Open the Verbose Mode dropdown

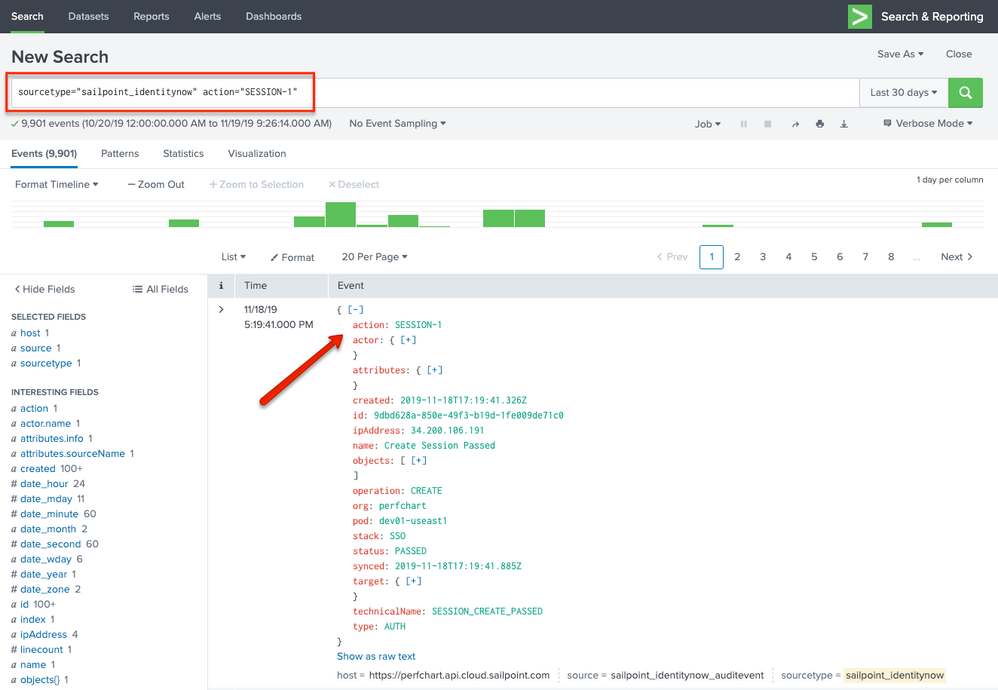tap(928, 124)
